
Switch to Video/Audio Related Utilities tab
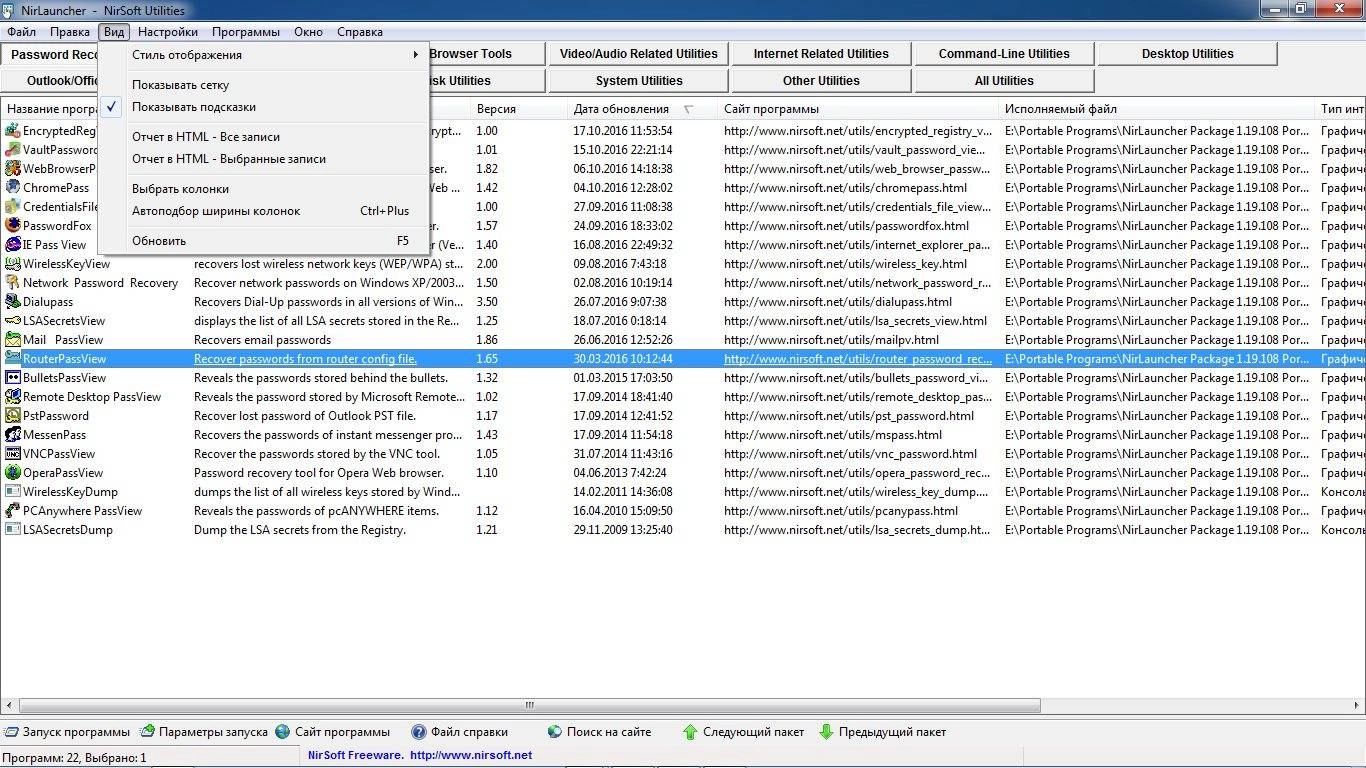pos(639,54)
